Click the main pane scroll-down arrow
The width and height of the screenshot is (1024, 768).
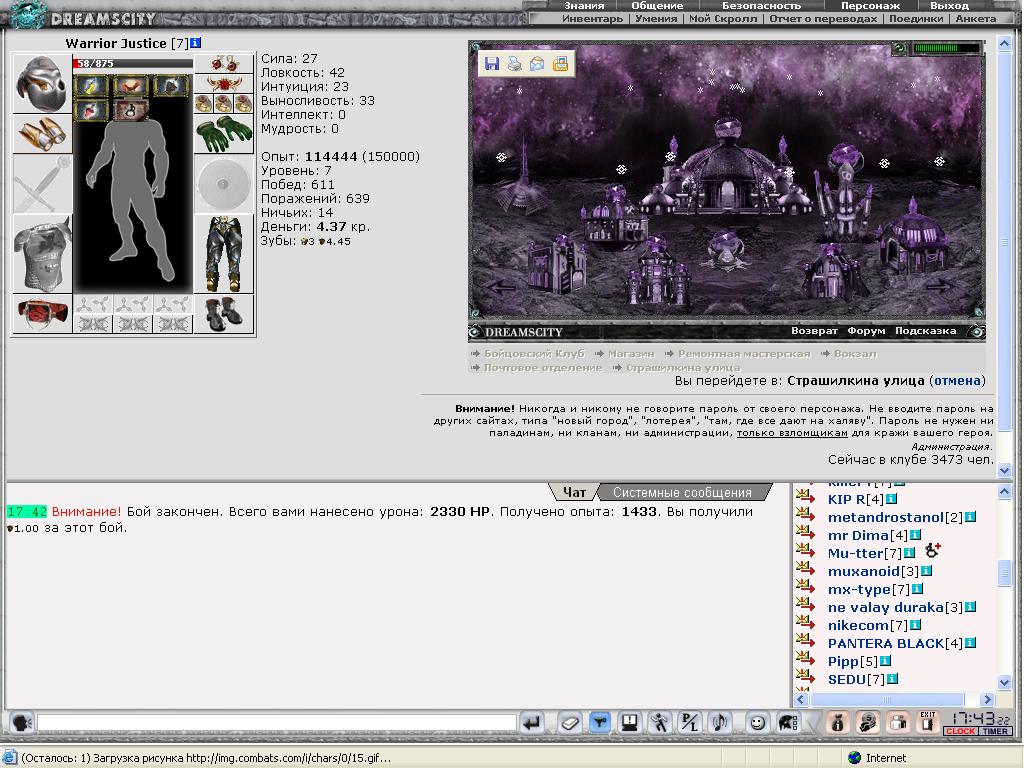coord(1004,470)
